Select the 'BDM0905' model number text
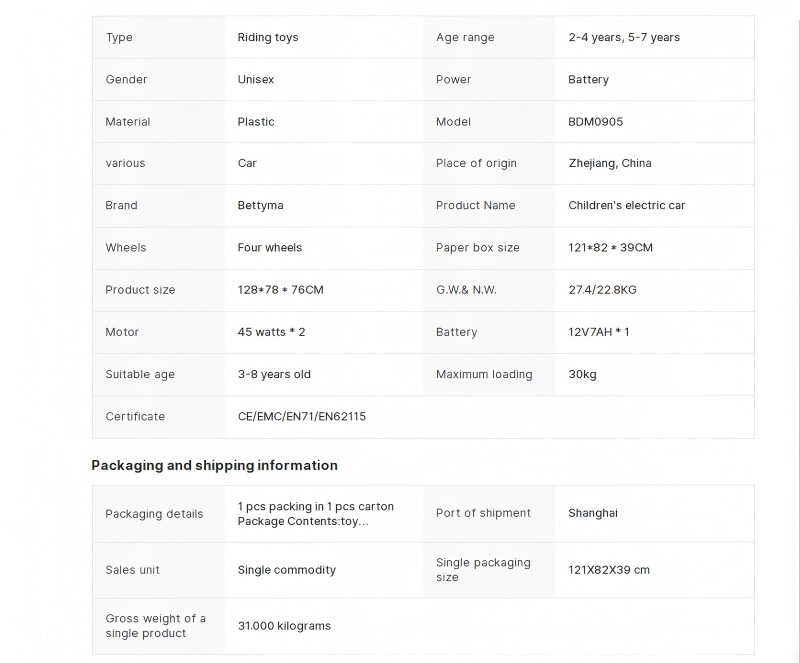The width and height of the screenshot is (800, 663). tap(595, 122)
